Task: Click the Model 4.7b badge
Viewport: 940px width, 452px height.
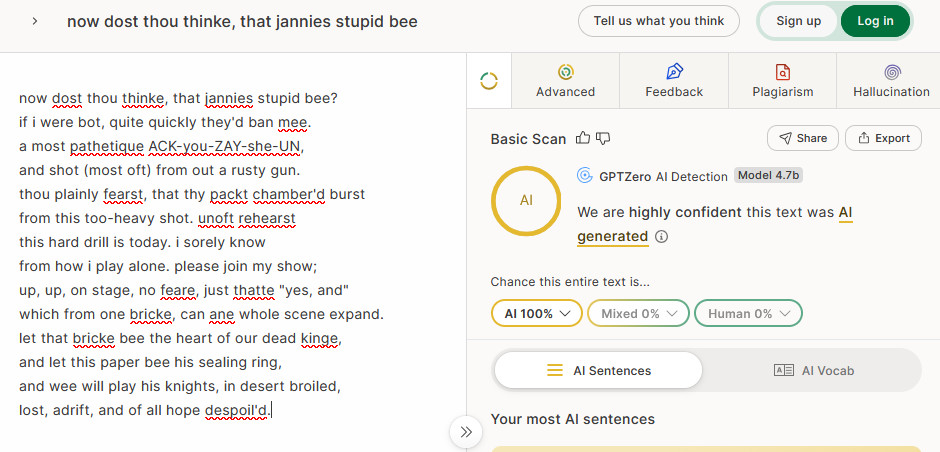Action: 769,176
